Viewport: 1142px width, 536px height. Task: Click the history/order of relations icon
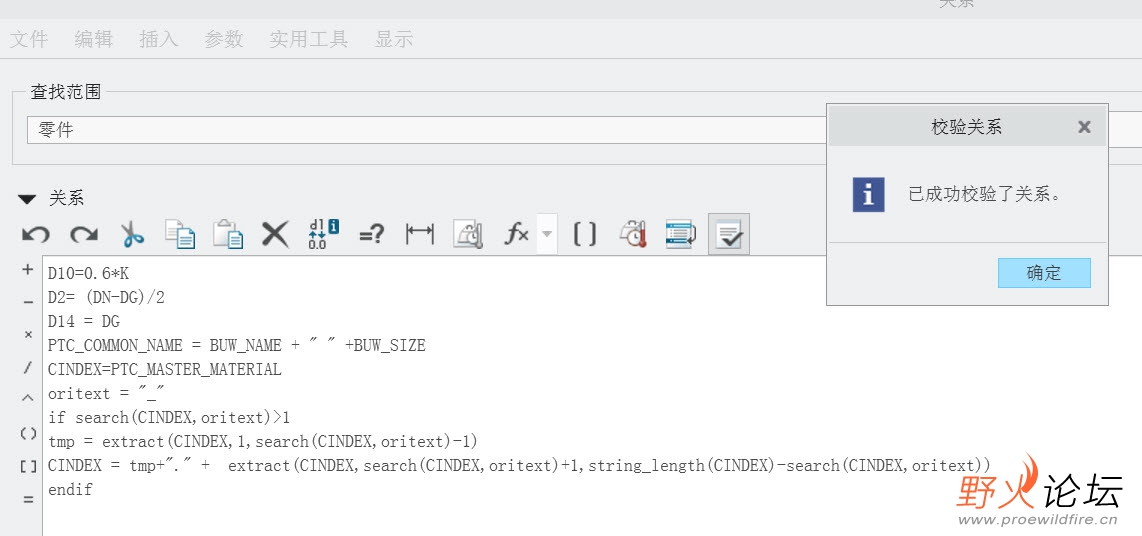coord(632,234)
